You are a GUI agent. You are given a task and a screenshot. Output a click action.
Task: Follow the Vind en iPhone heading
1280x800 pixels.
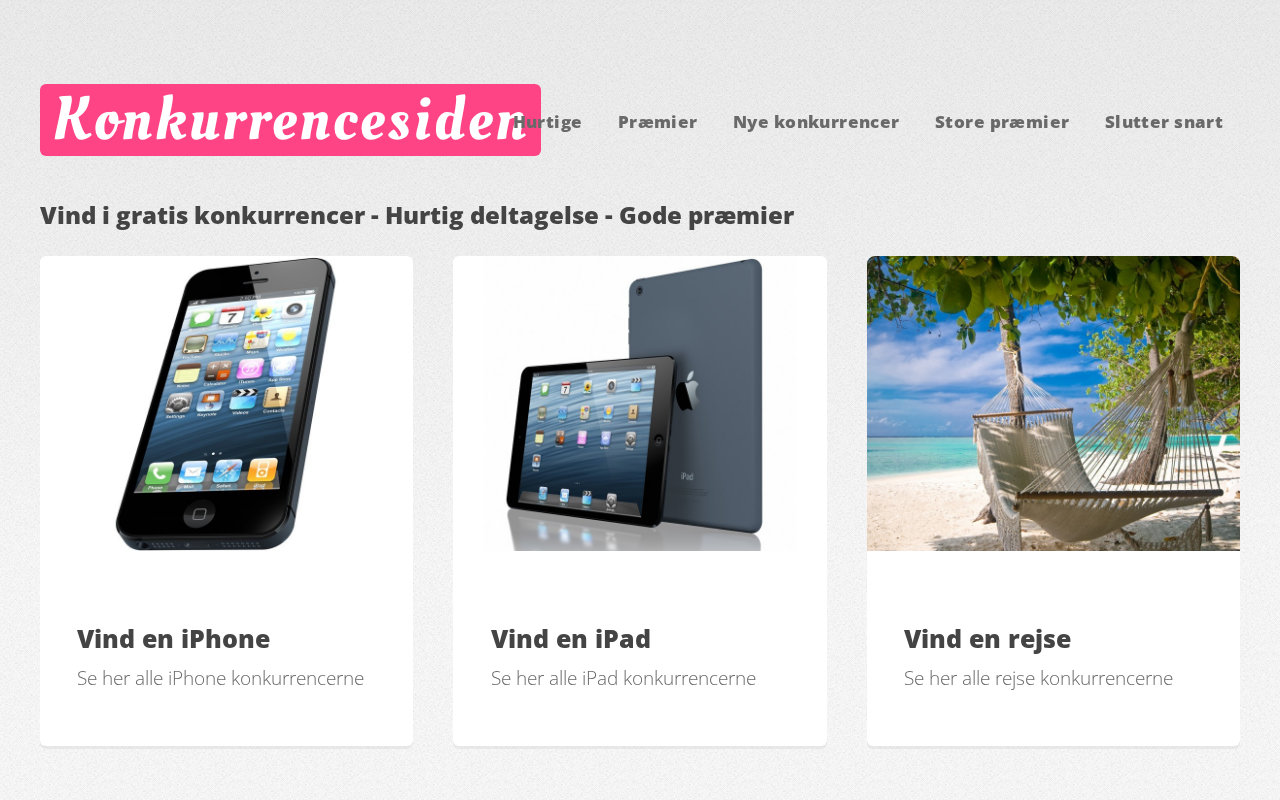click(173, 639)
